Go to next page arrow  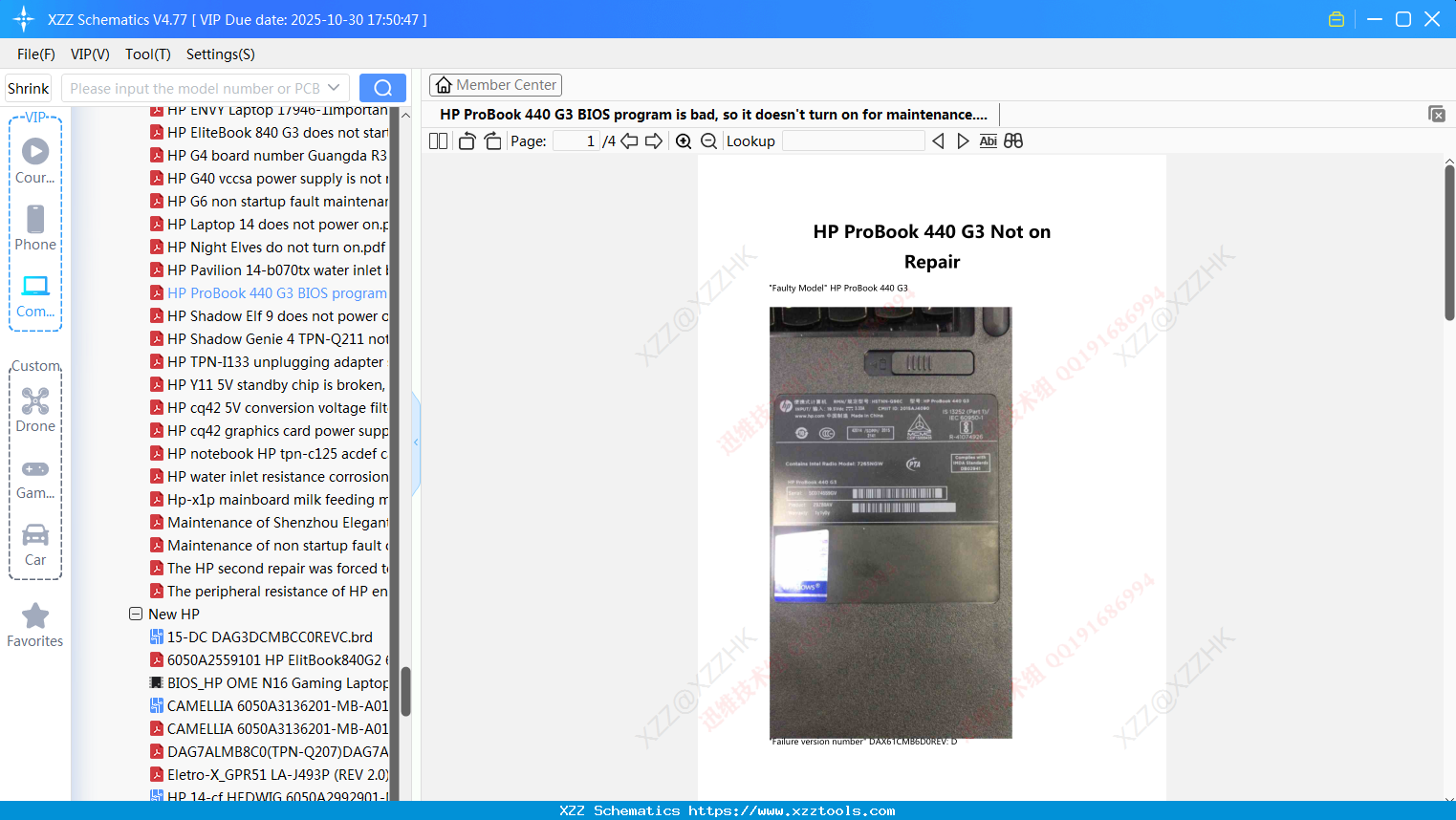pos(654,140)
